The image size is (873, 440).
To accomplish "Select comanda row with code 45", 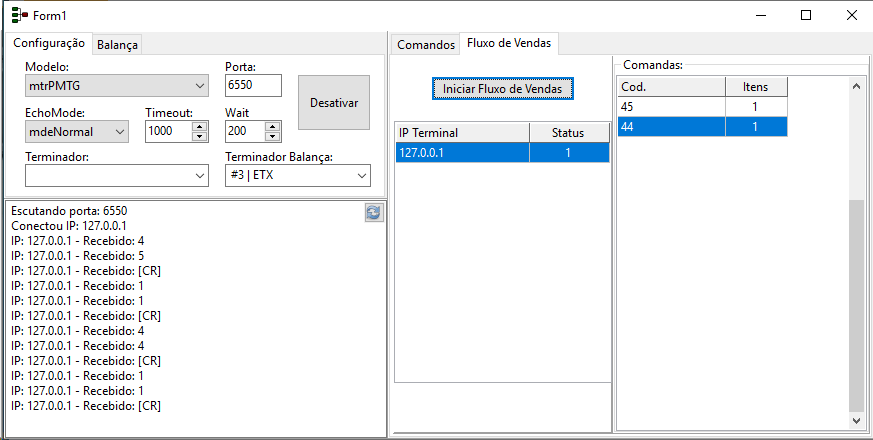I will (x=703, y=106).
